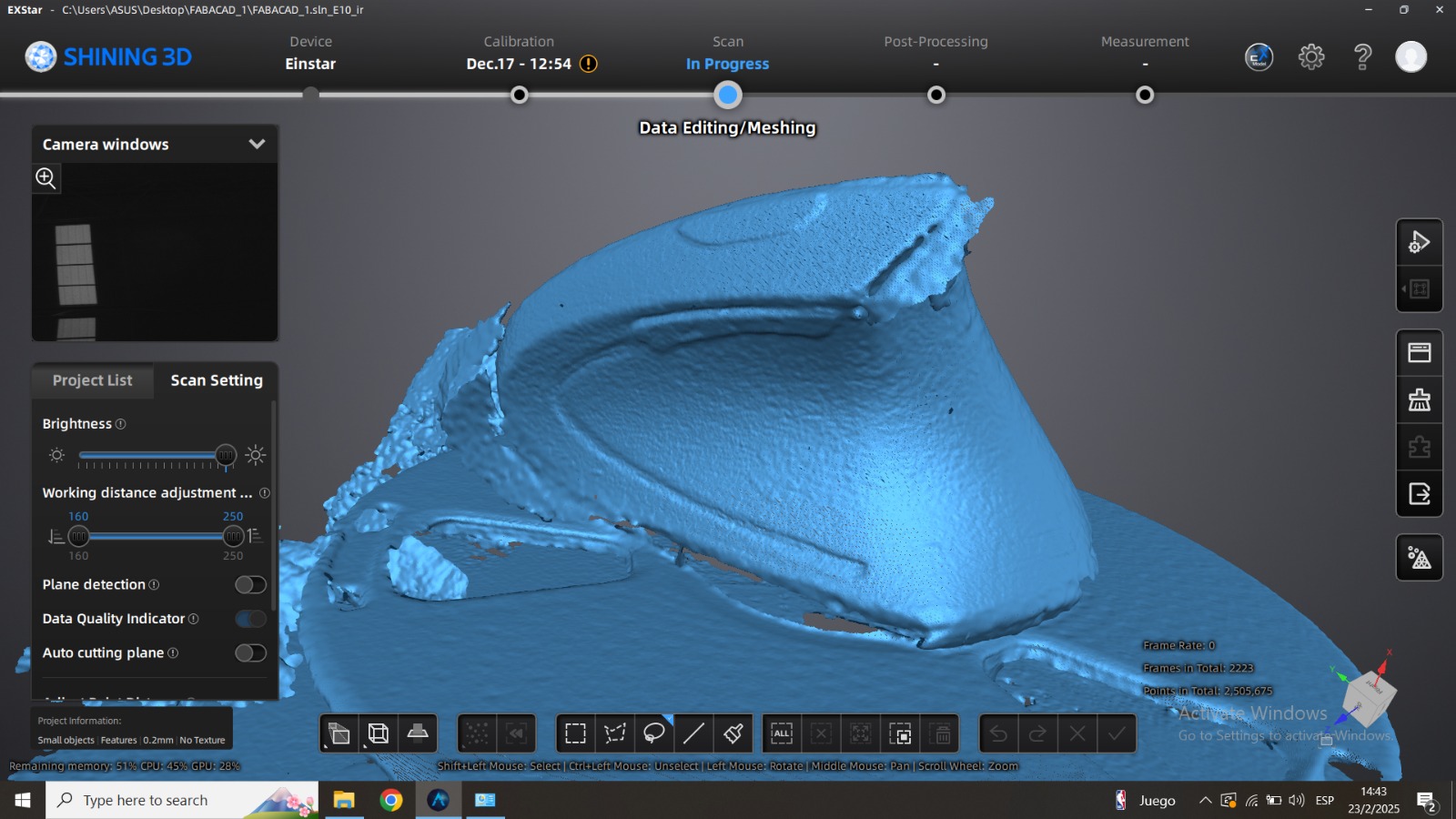This screenshot has width=1456, height=819.
Task: Switch to the Scan Setting tab
Action: 217,380
